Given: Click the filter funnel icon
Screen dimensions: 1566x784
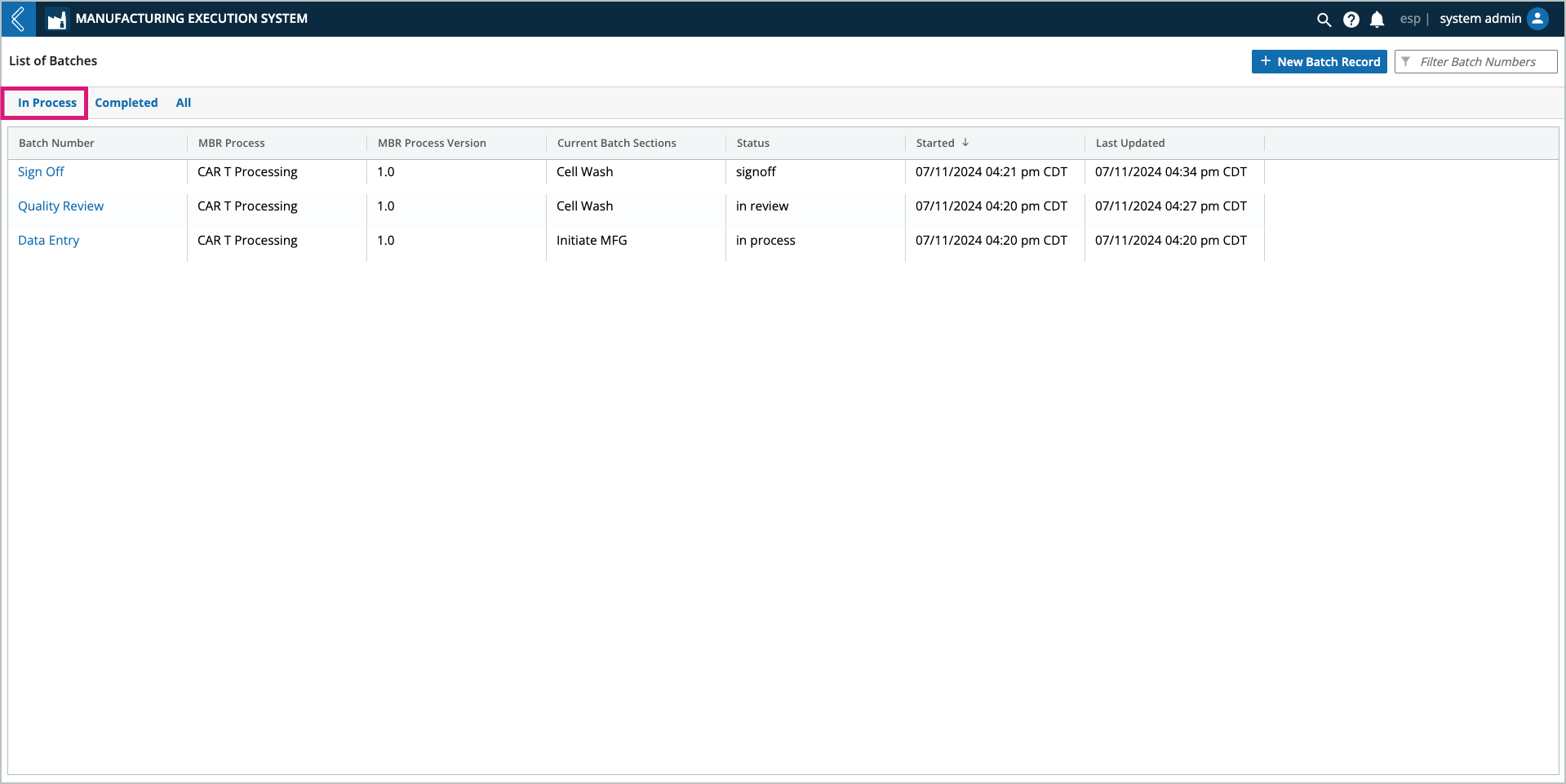Looking at the screenshot, I should coord(1405,62).
